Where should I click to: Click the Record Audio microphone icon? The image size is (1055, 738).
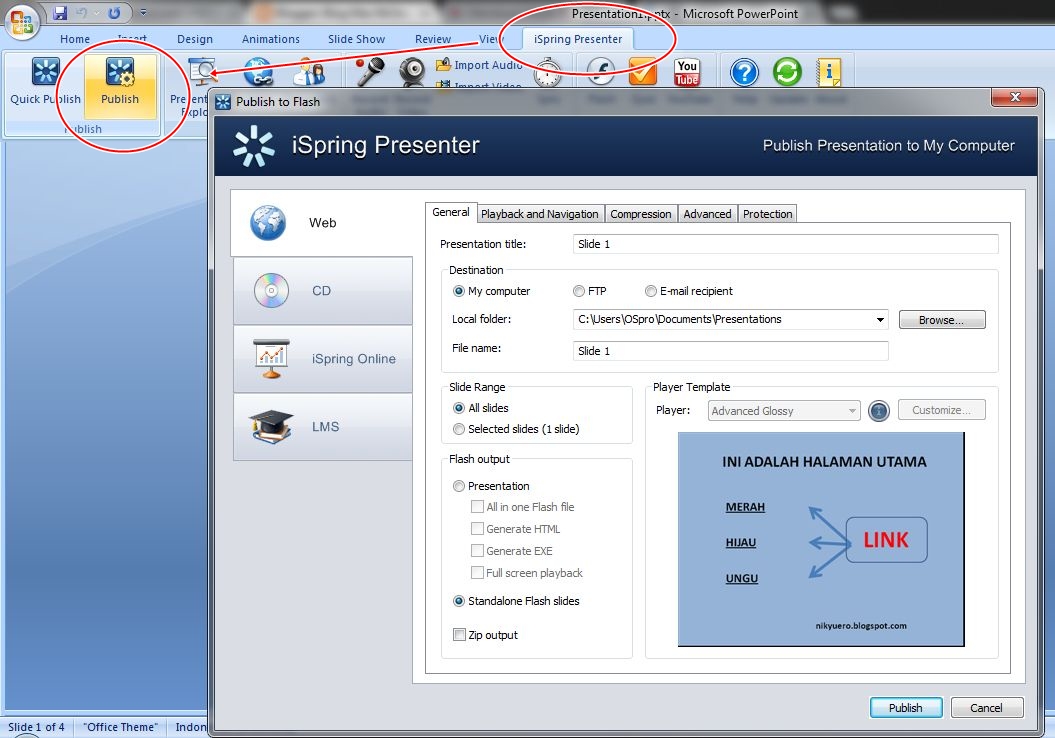tap(370, 71)
